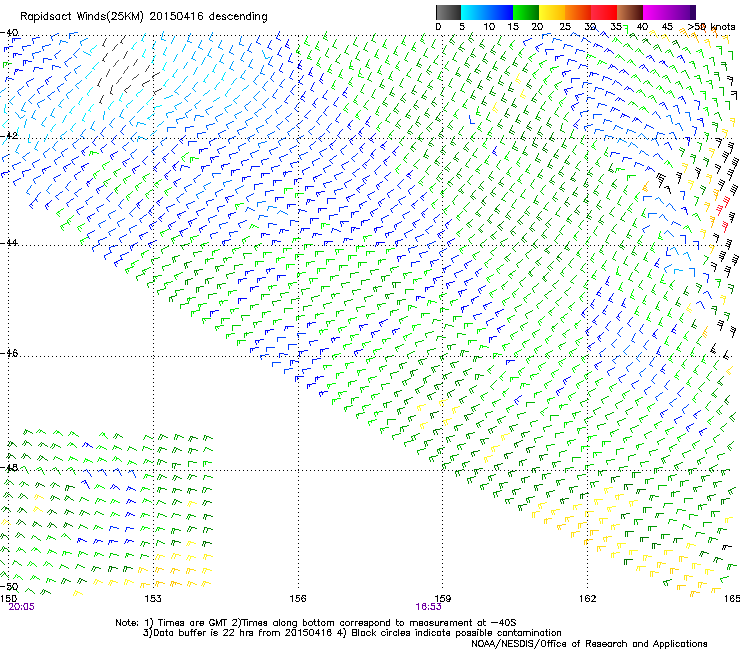This screenshot has width=740, height=650.
Task: Click the '25' legend scale value
Action: [x=565, y=27]
